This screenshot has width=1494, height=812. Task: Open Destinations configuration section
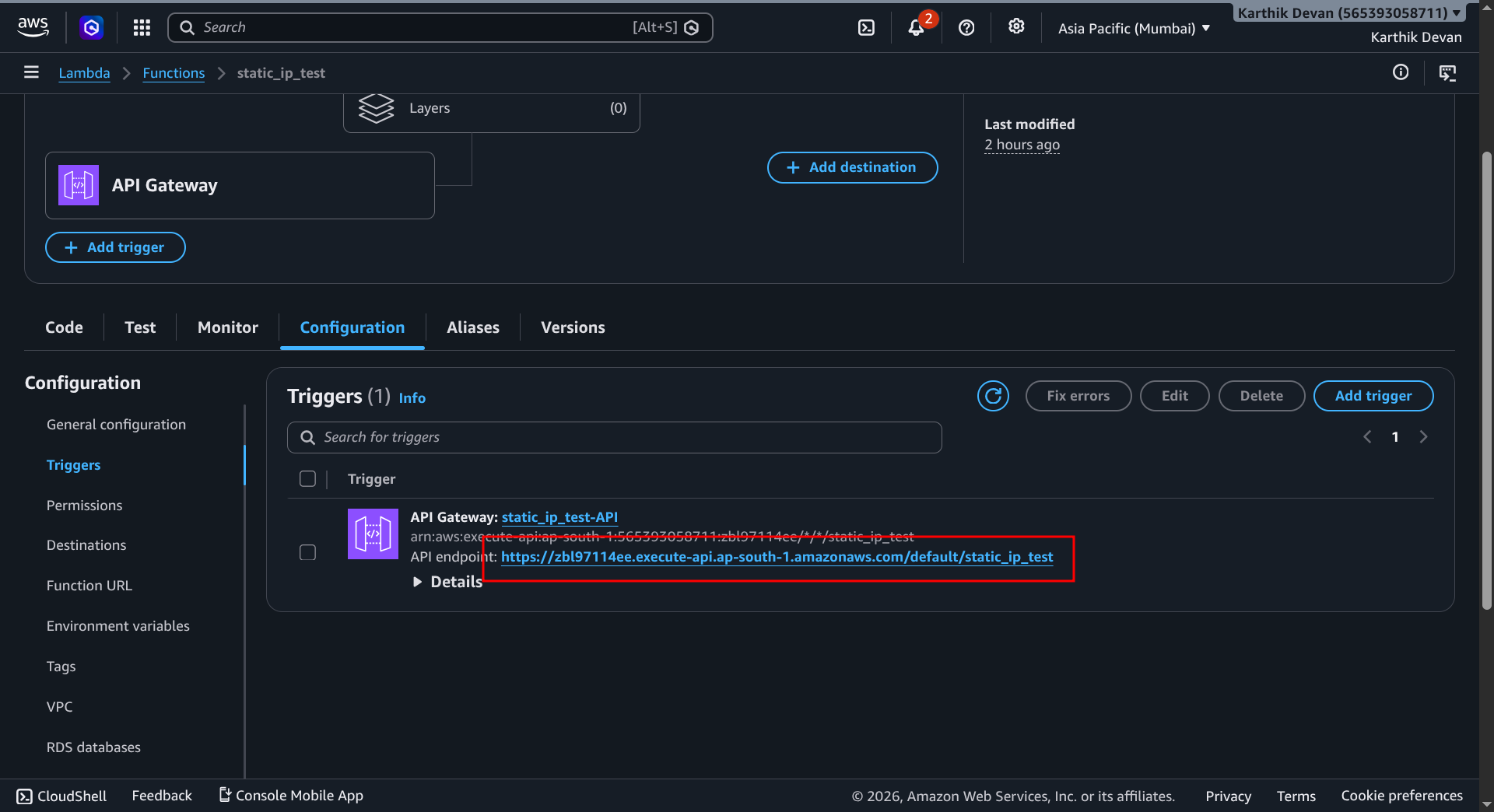pyautogui.click(x=86, y=545)
